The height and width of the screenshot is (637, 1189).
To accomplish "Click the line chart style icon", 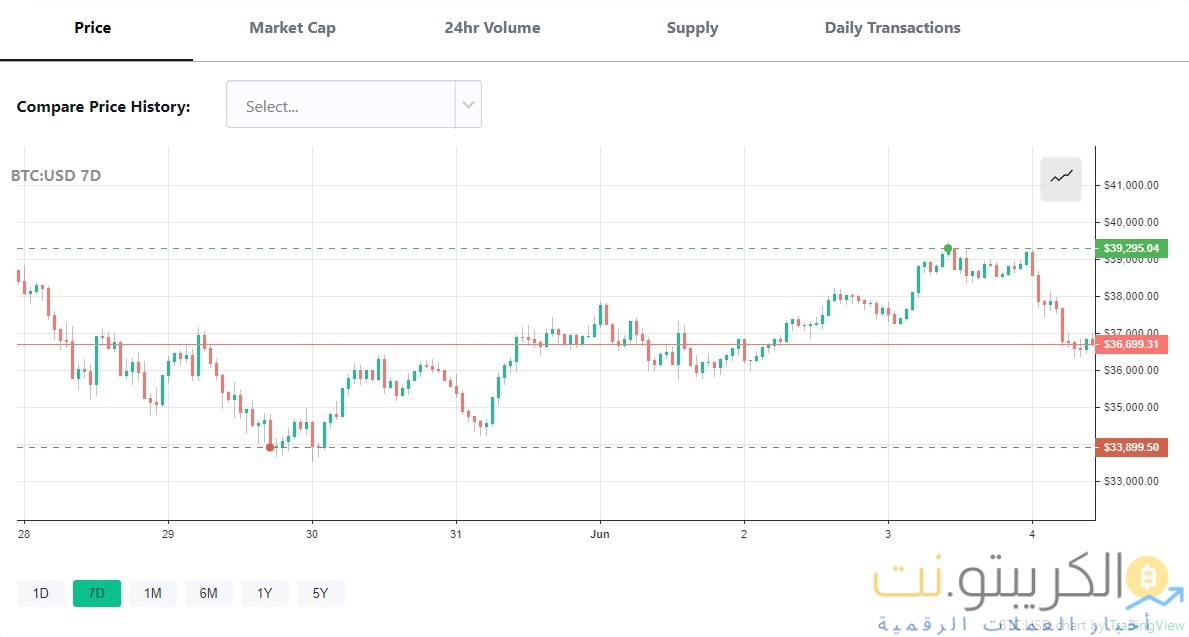I will point(1060,179).
